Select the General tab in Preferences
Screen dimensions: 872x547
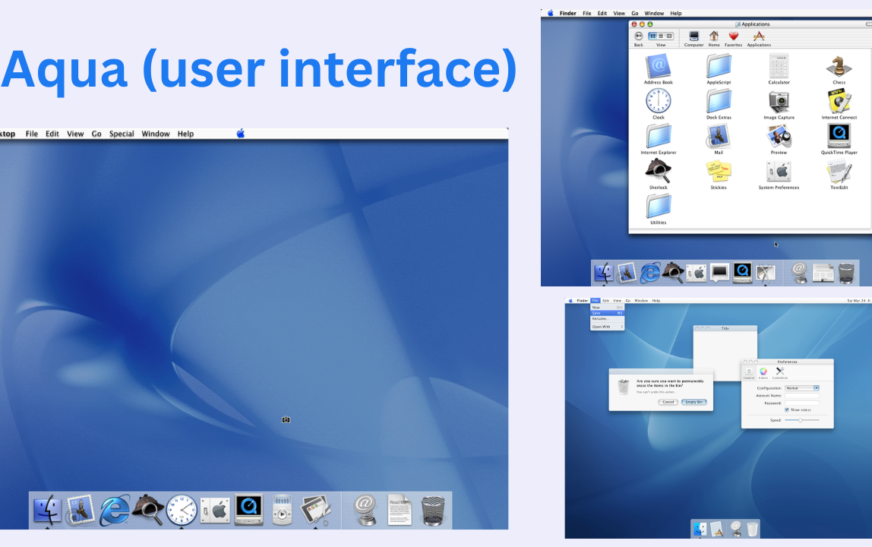pos(749,373)
